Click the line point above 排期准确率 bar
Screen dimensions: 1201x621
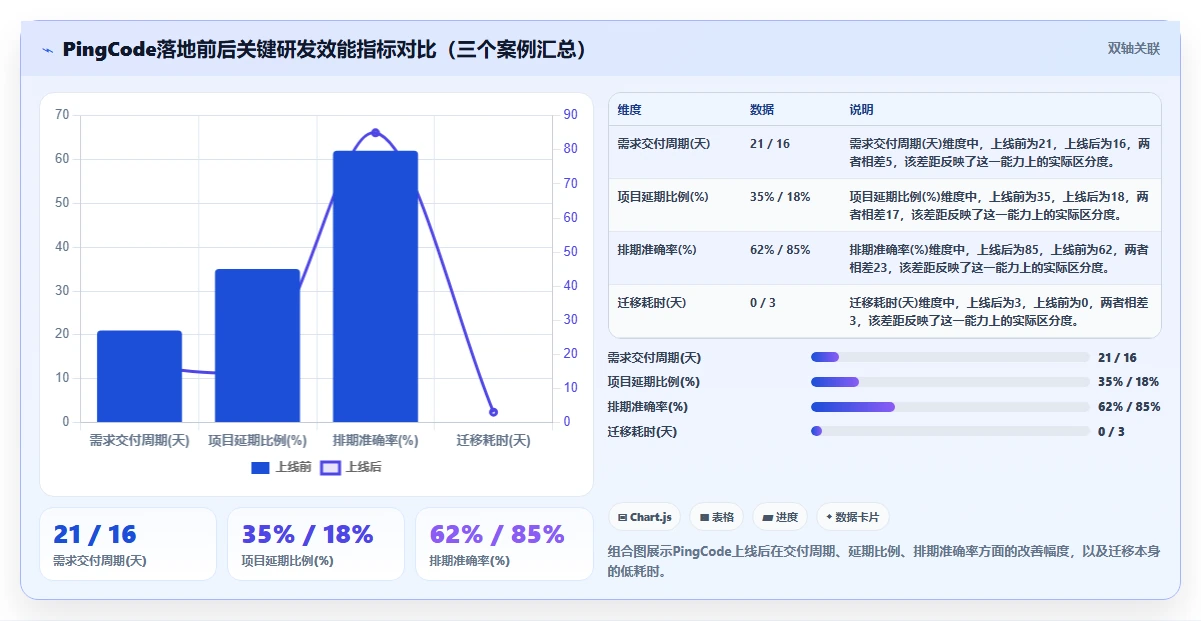tap(375, 132)
